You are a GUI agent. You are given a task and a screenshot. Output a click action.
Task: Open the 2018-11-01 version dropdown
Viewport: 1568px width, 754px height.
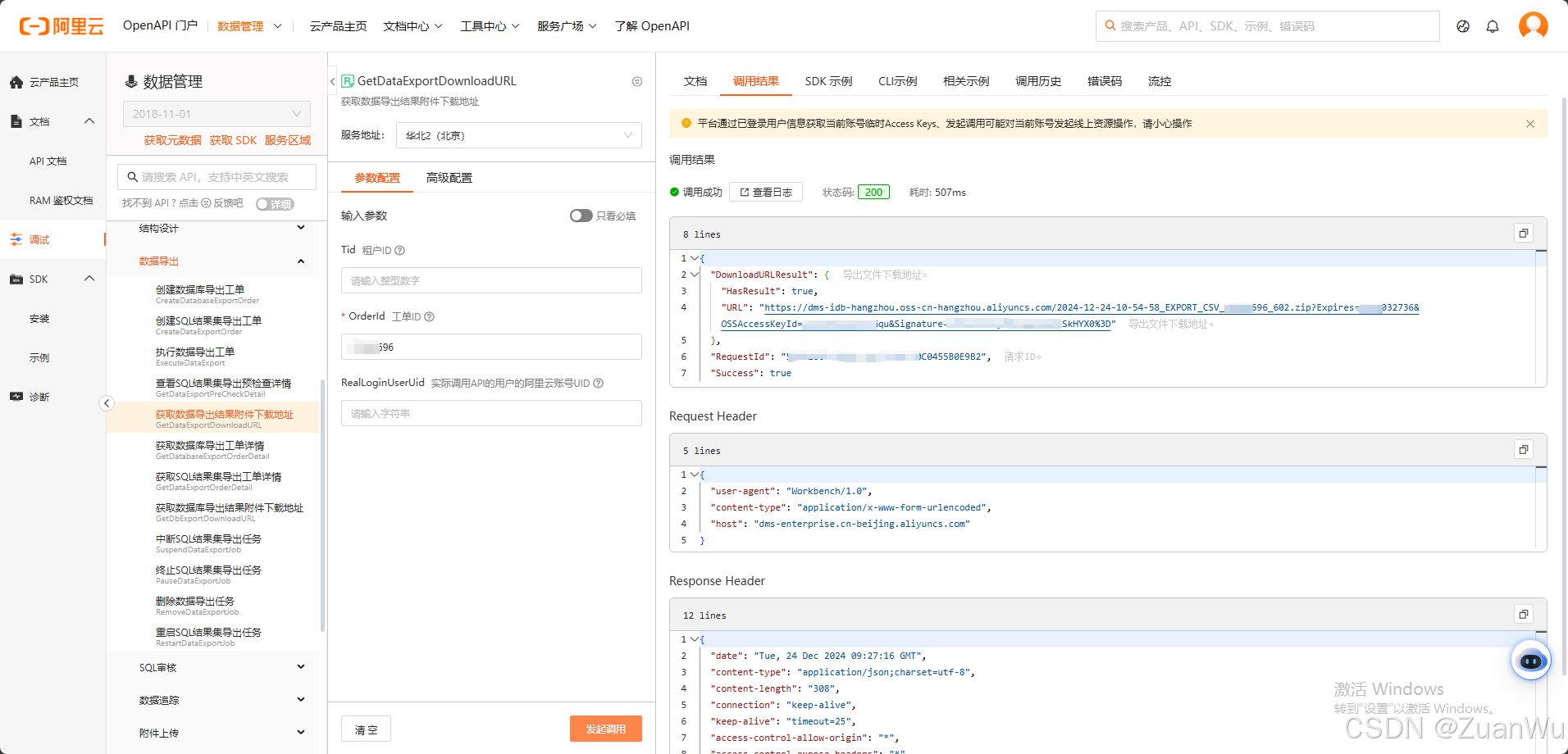pyautogui.click(x=217, y=114)
